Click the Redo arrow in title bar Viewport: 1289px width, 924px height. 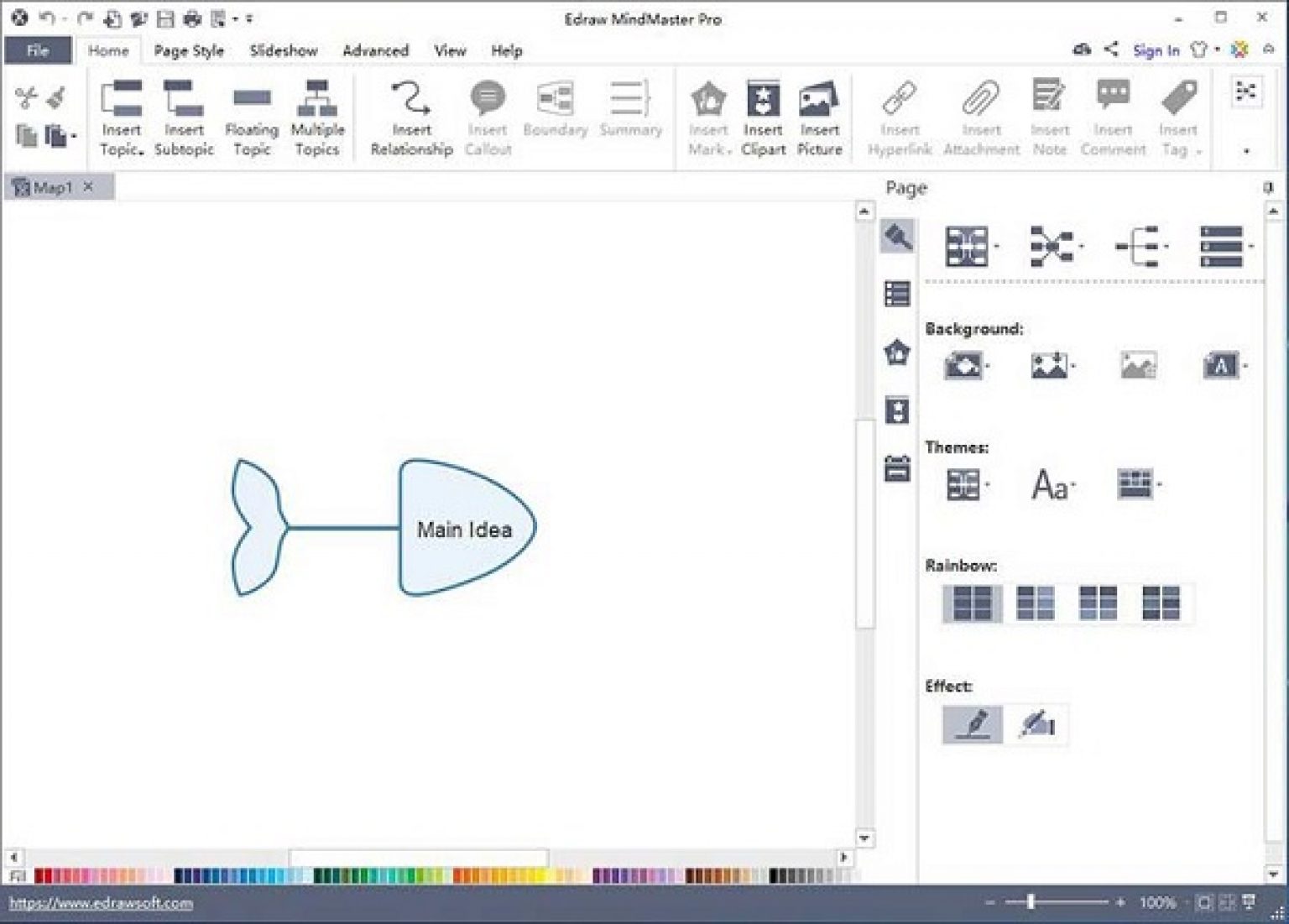85,18
